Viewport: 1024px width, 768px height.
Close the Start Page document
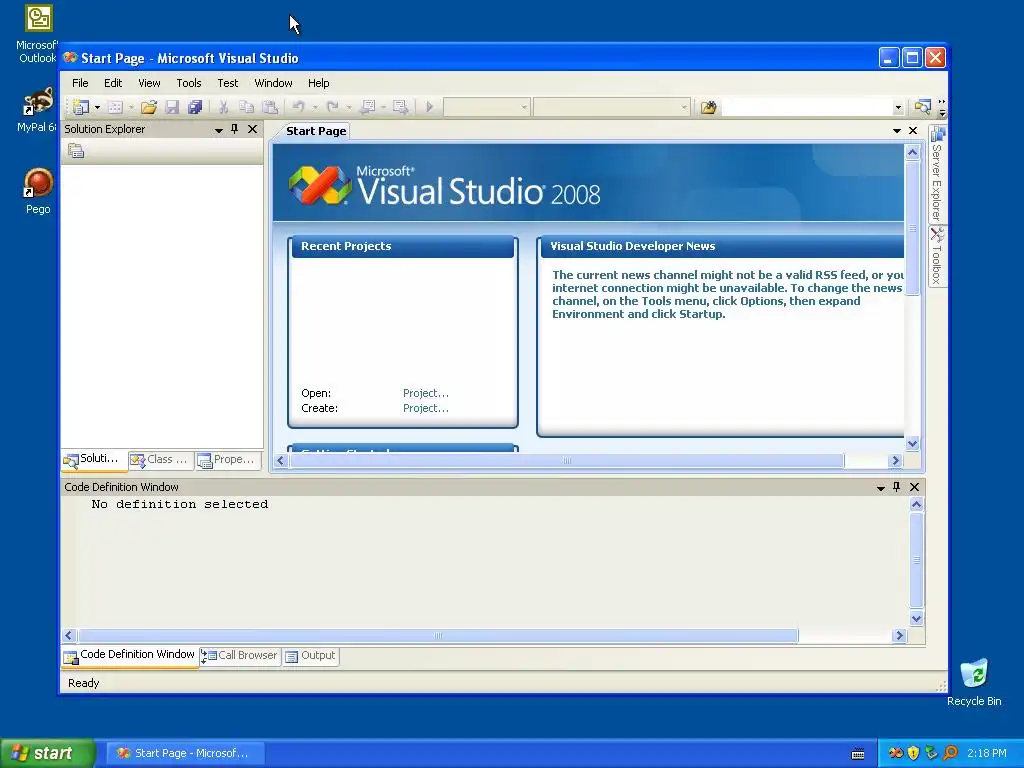[913, 131]
